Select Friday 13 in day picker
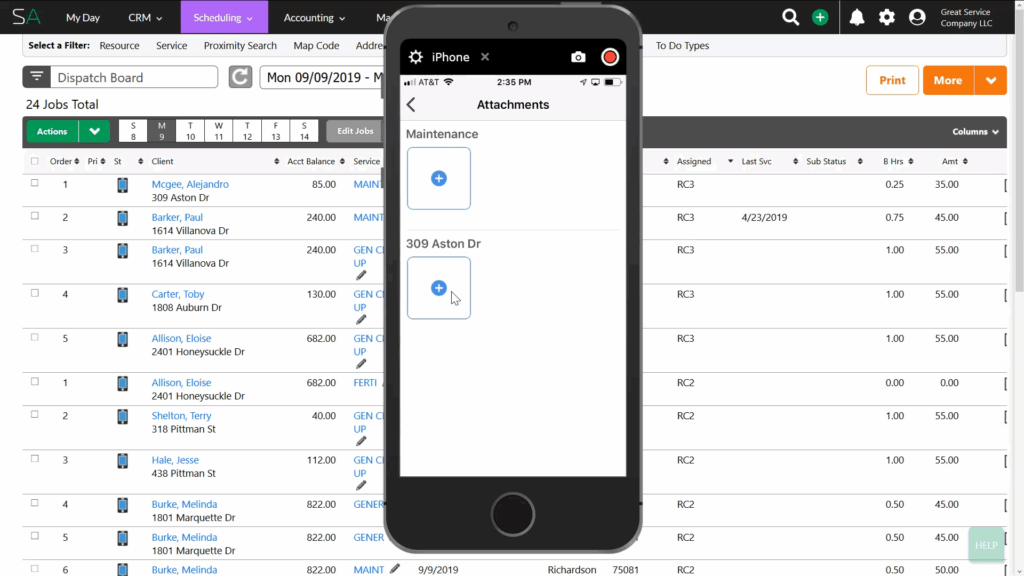 point(276,131)
